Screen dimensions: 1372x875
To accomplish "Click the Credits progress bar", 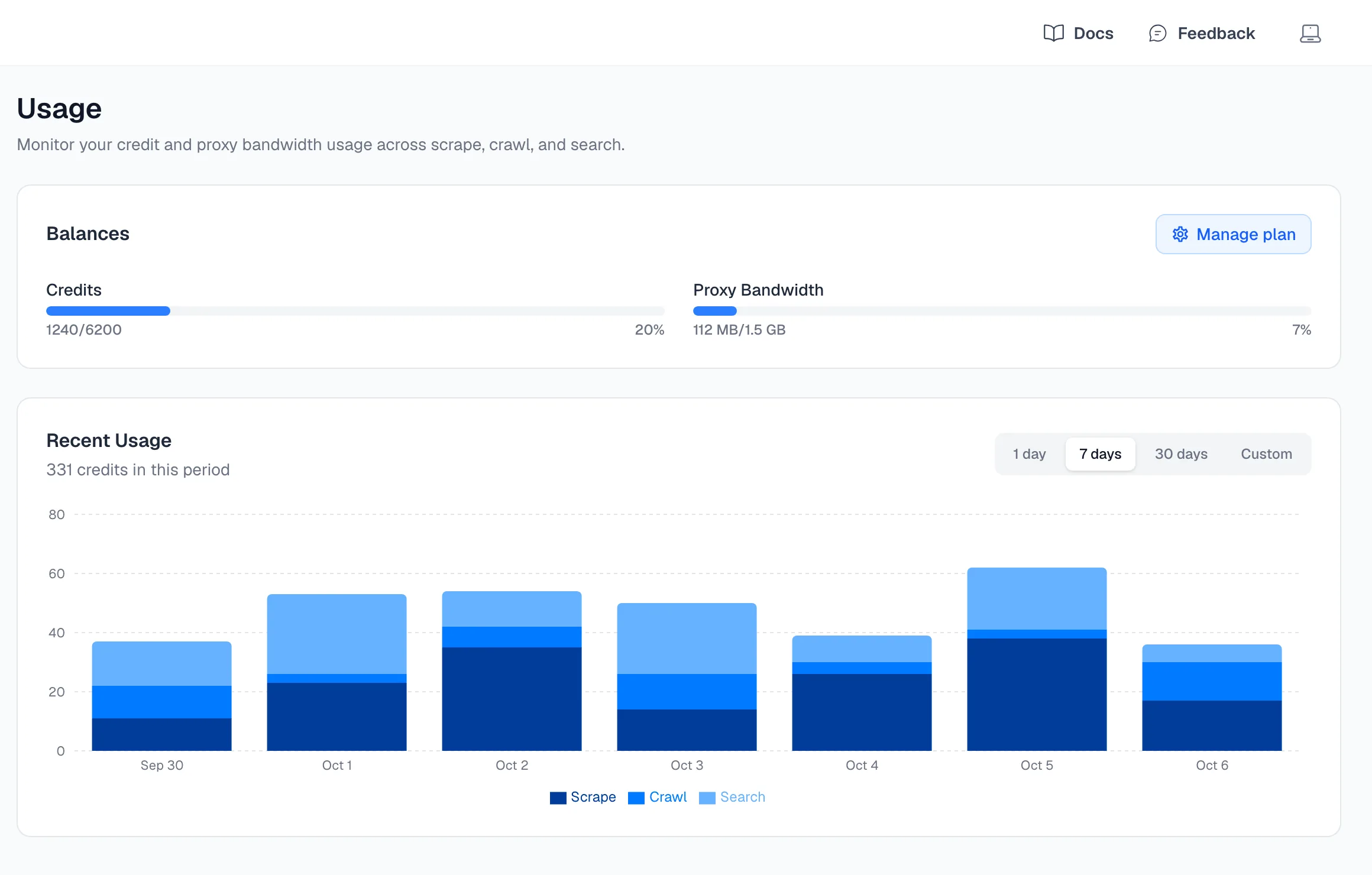I will 355,311.
